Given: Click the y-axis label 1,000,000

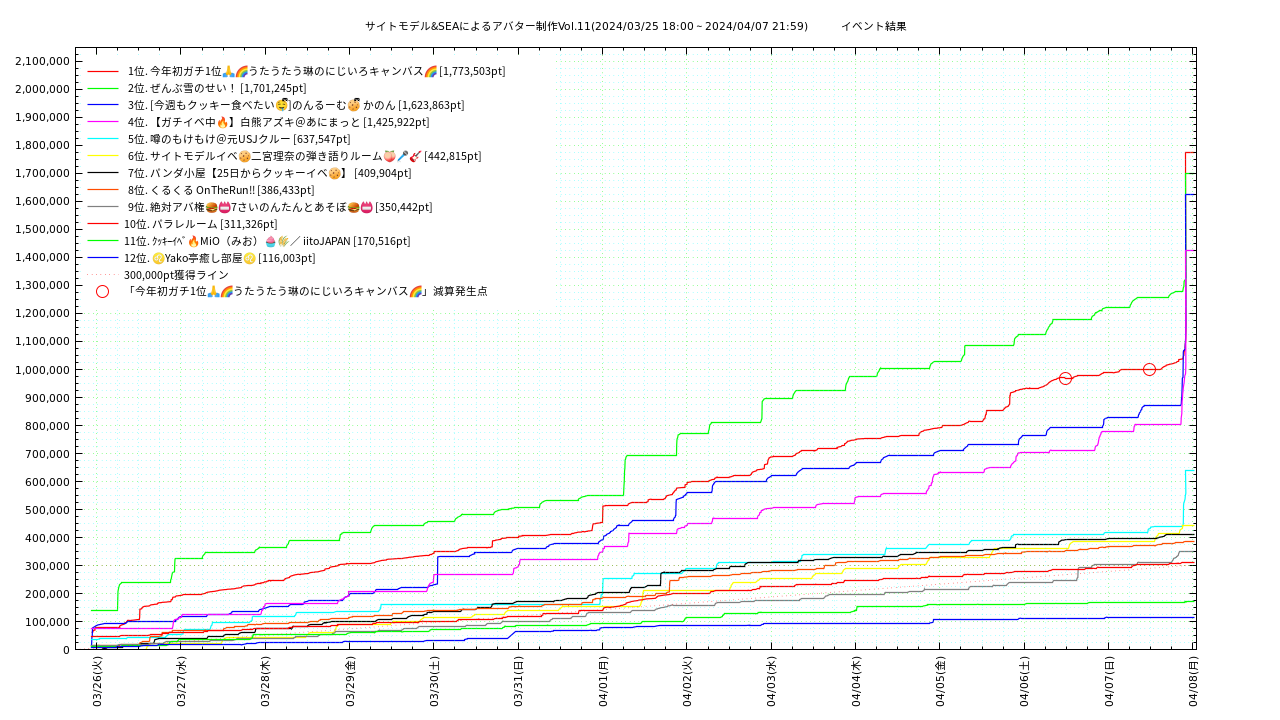Looking at the screenshot, I should pos(43,370).
